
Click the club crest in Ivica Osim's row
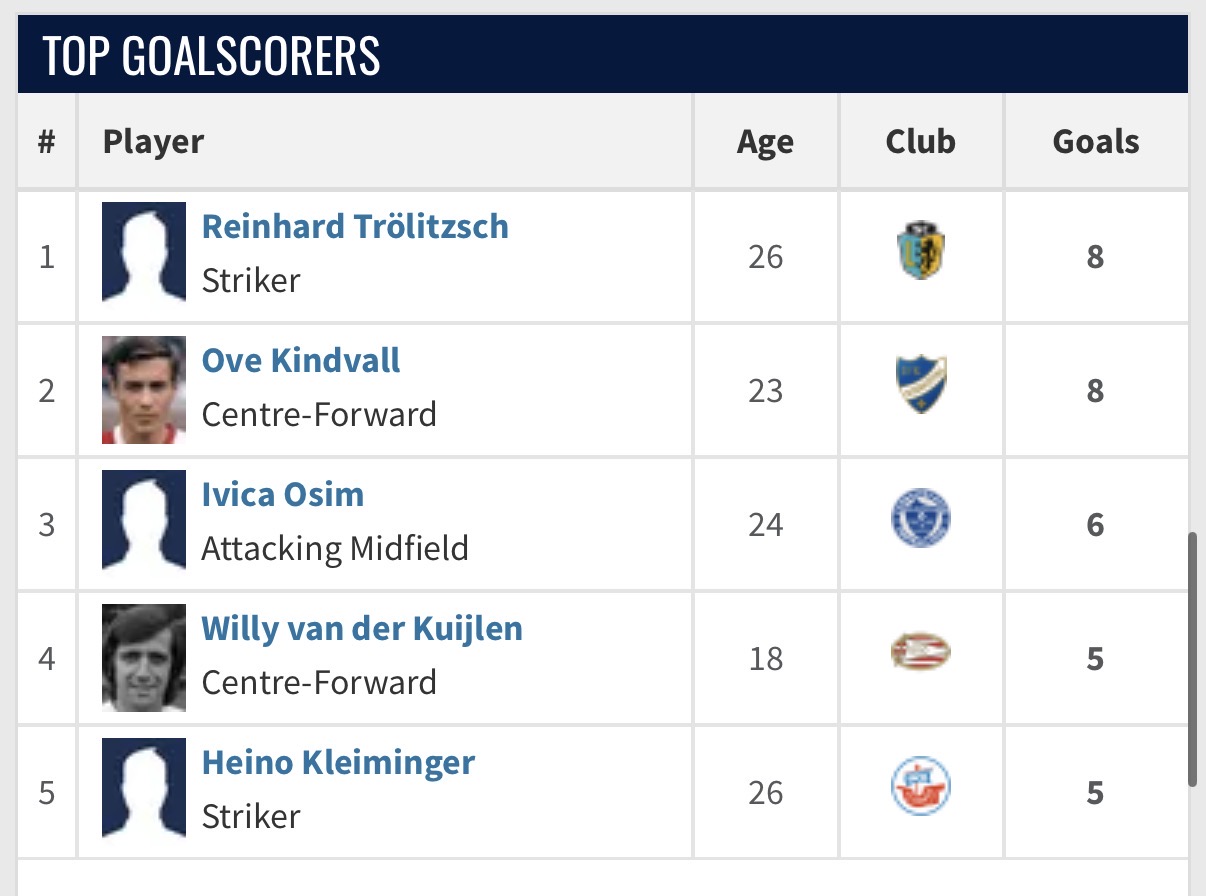[920, 519]
